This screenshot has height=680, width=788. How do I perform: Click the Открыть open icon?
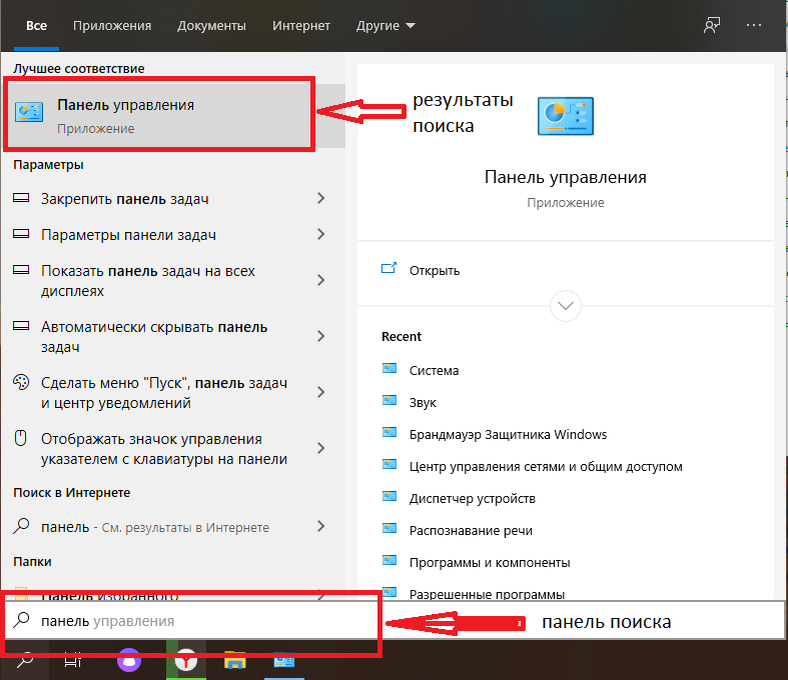pos(389,268)
